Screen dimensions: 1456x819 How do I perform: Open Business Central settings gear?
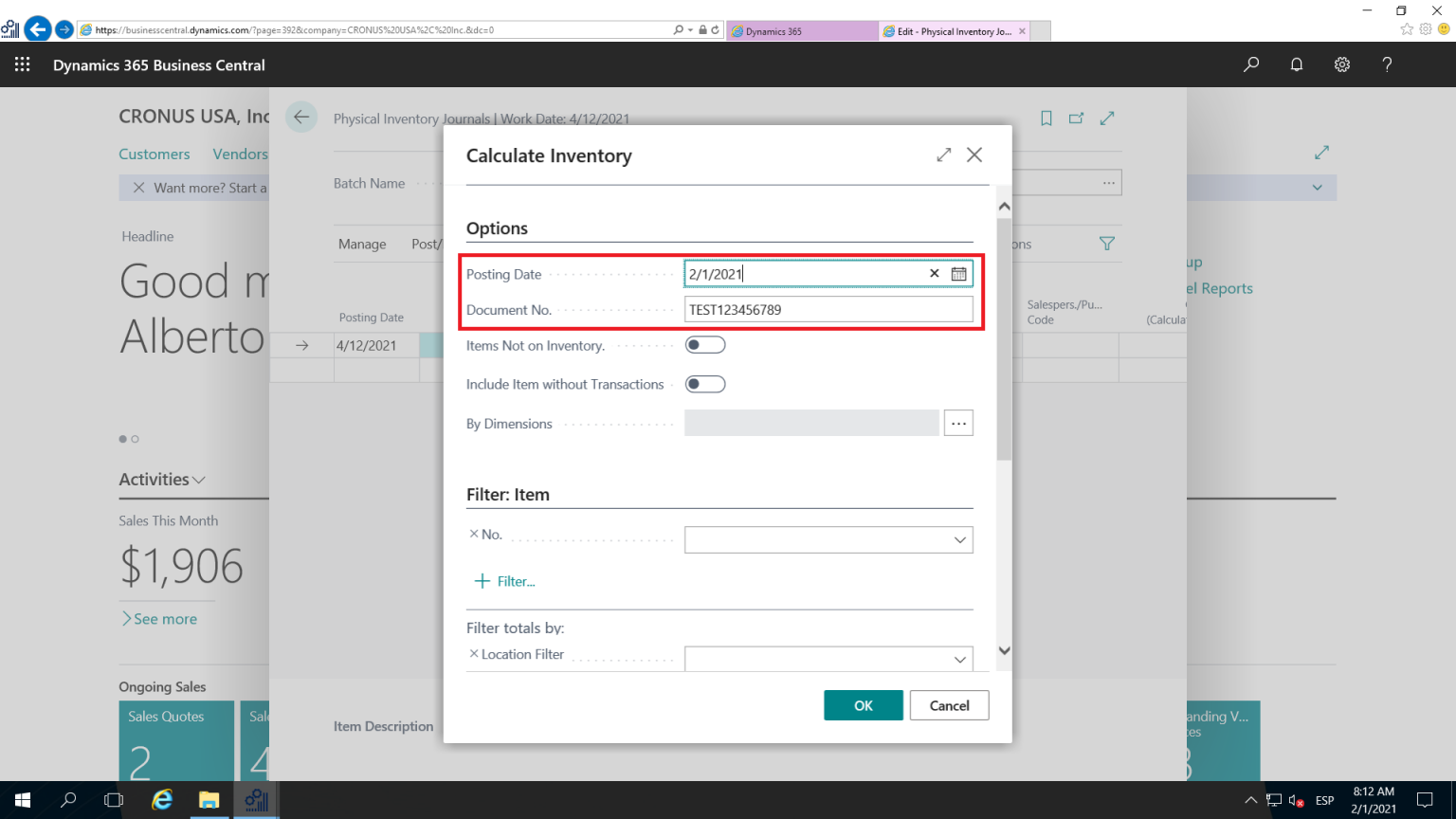tap(1341, 64)
